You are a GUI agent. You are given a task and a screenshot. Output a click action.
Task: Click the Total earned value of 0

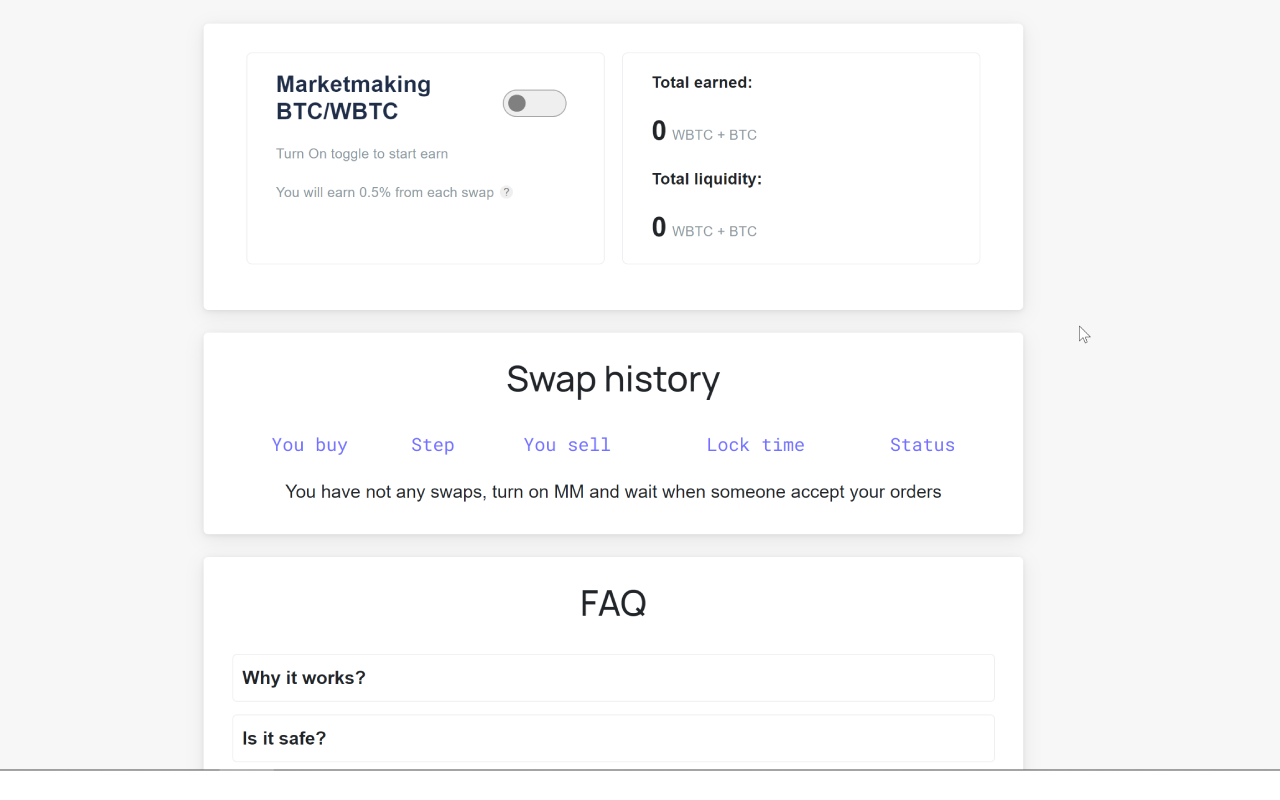pyautogui.click(x=658, y=130)
